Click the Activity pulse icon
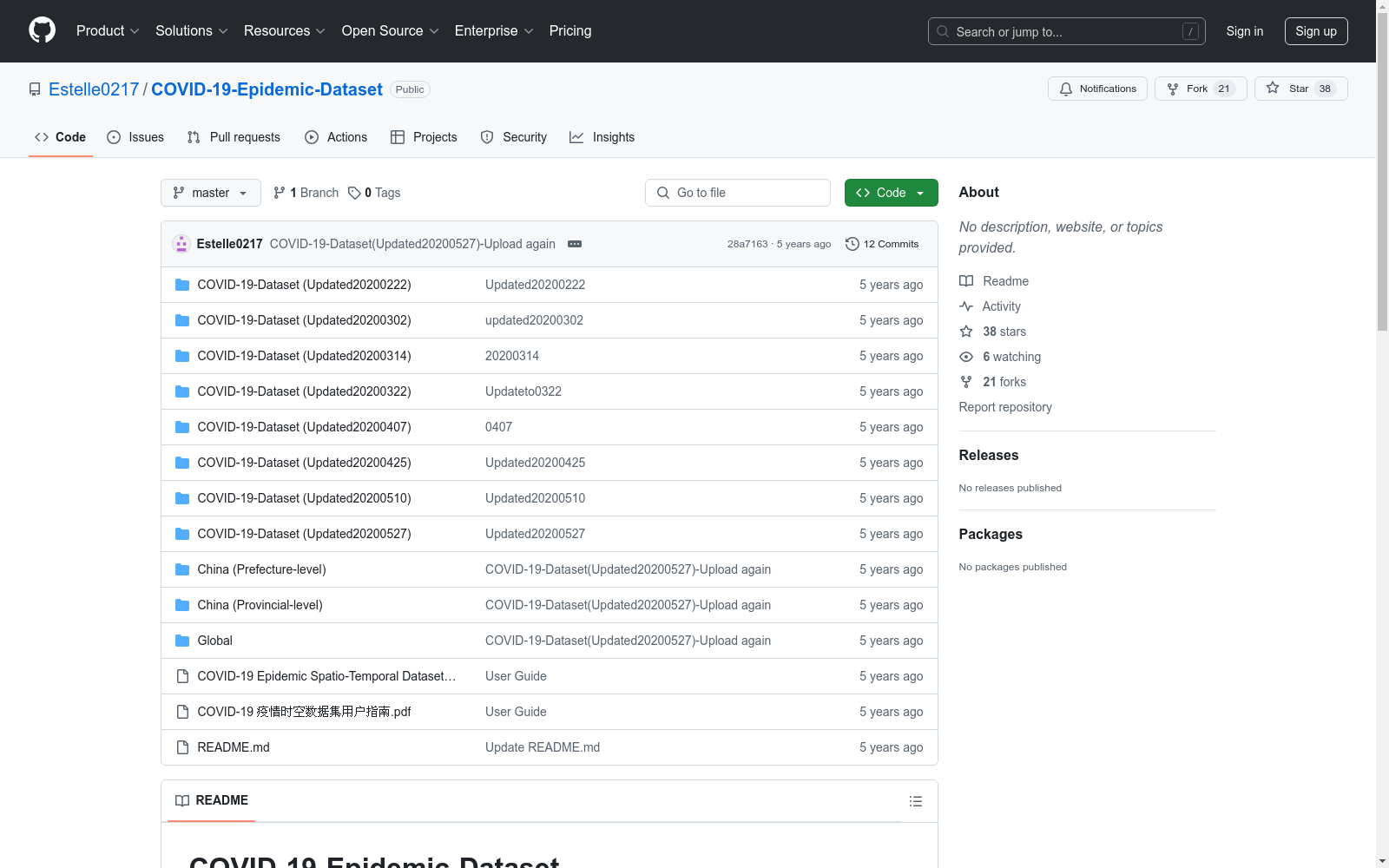This screenshot has width=1389, height=868. point(966,306)
